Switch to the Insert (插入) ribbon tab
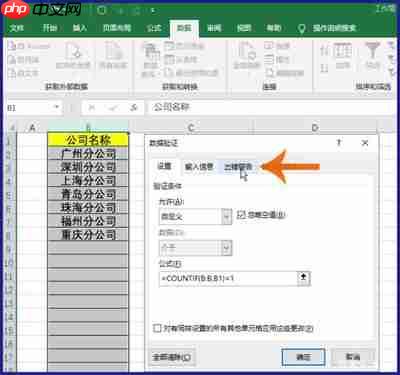 coord(80,28)
